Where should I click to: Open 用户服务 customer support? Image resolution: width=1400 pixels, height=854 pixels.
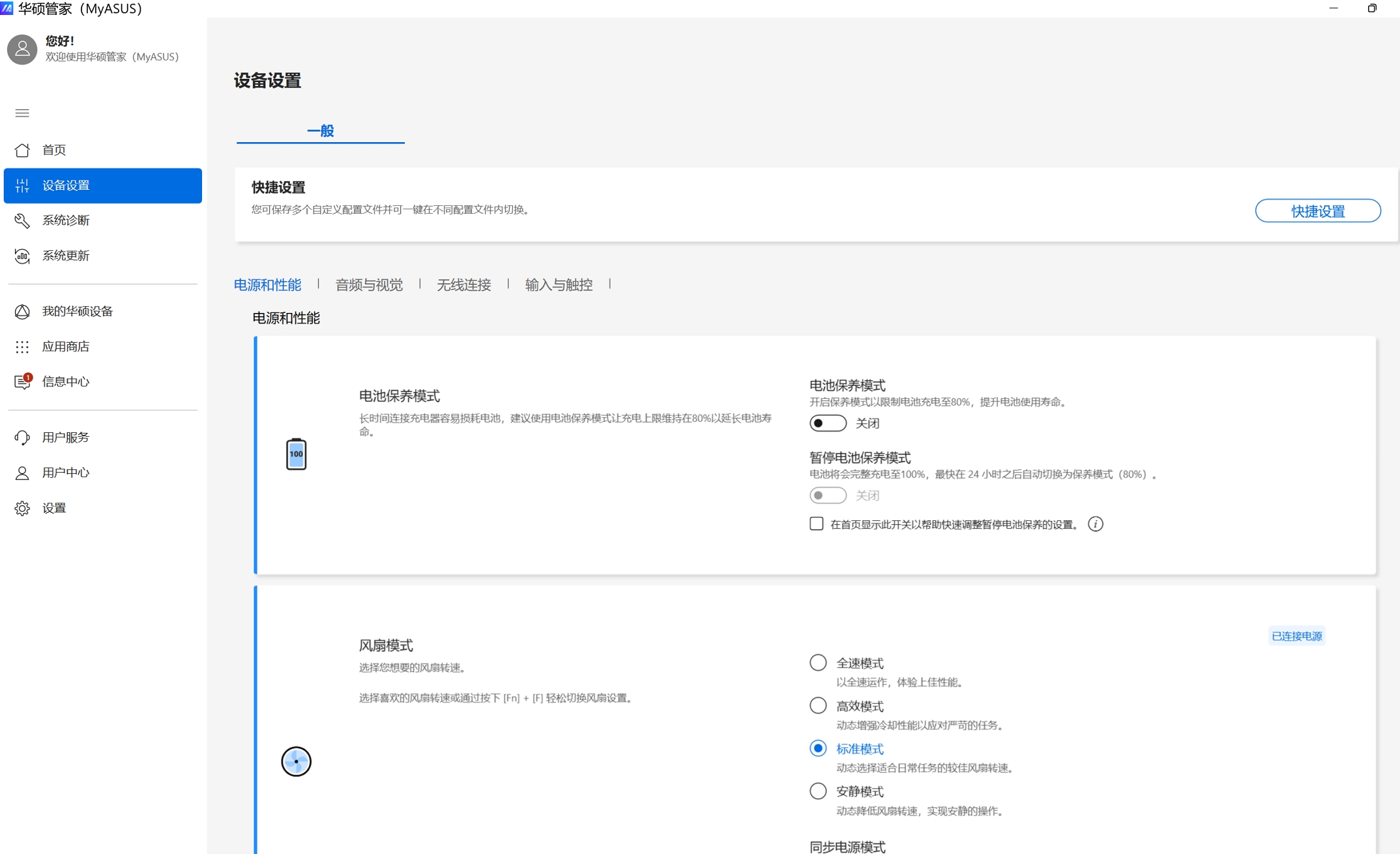(65, 437)
